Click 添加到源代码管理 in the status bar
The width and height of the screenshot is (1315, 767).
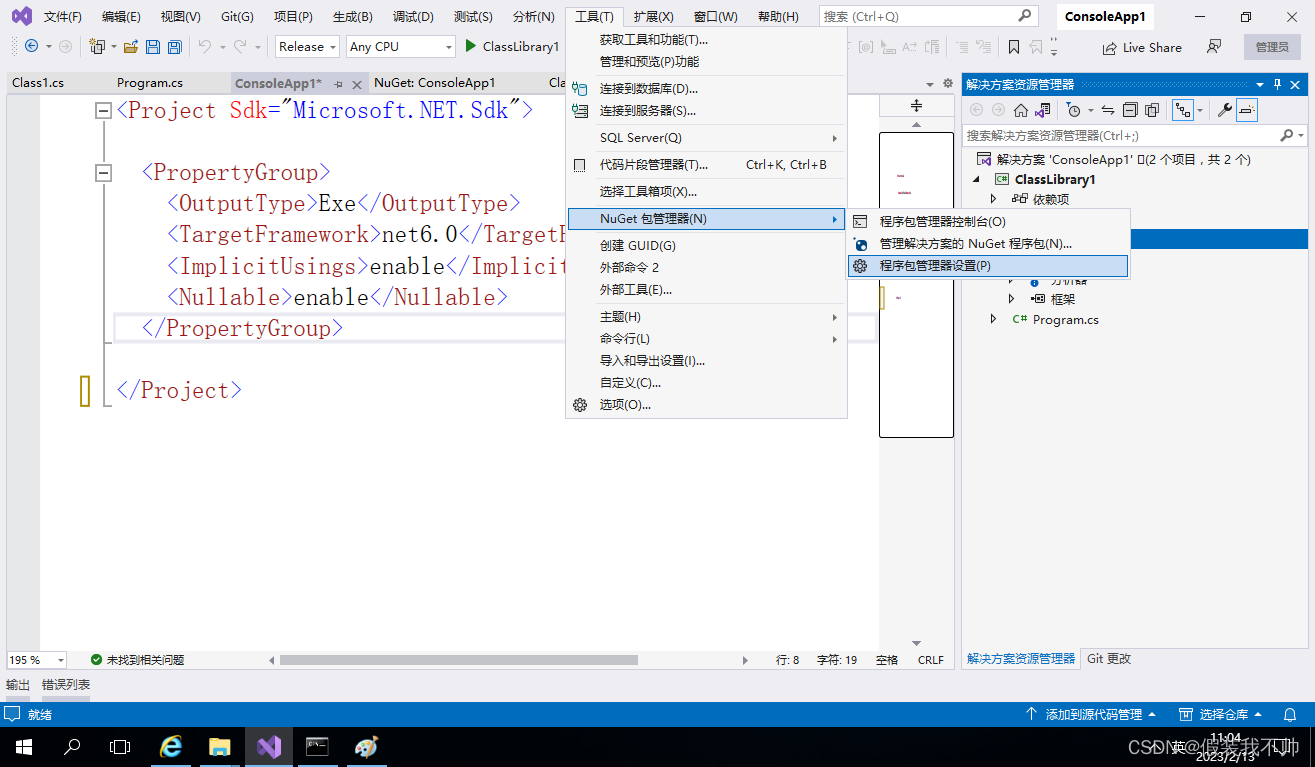point(1091,715)
